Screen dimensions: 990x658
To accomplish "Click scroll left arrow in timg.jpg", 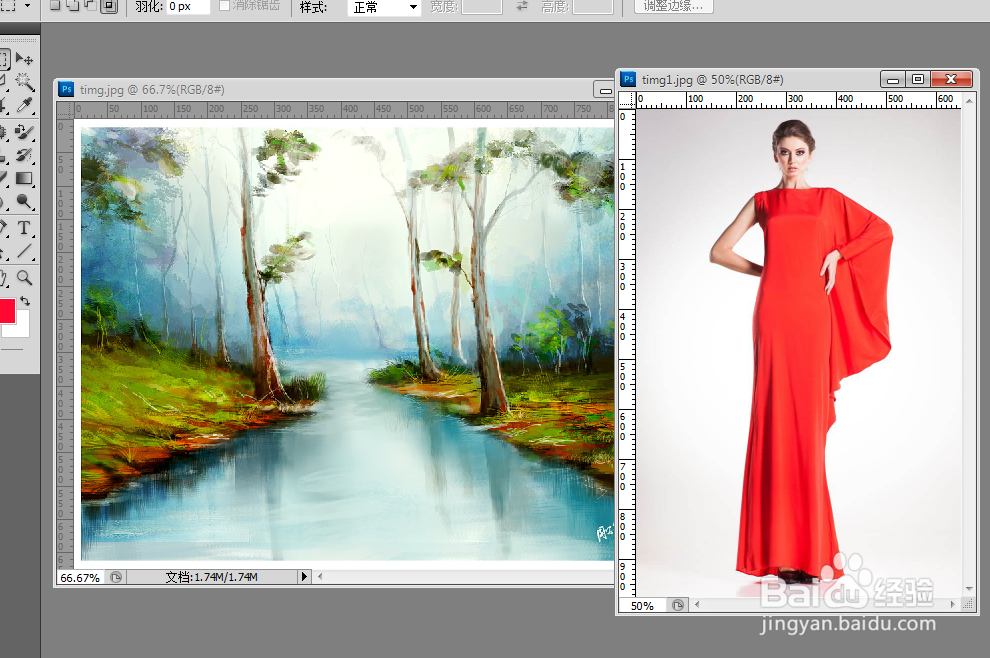I will [x=320, y=577].
